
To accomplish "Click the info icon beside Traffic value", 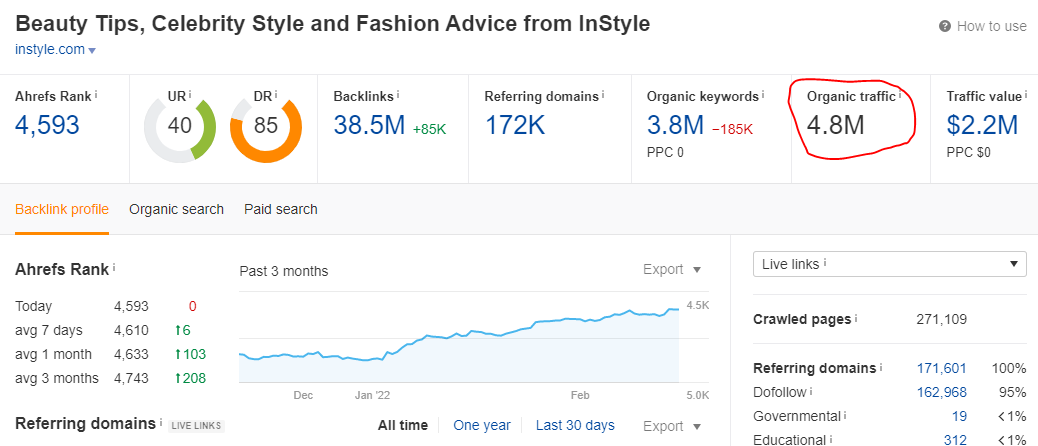I will coord(1027,95).
